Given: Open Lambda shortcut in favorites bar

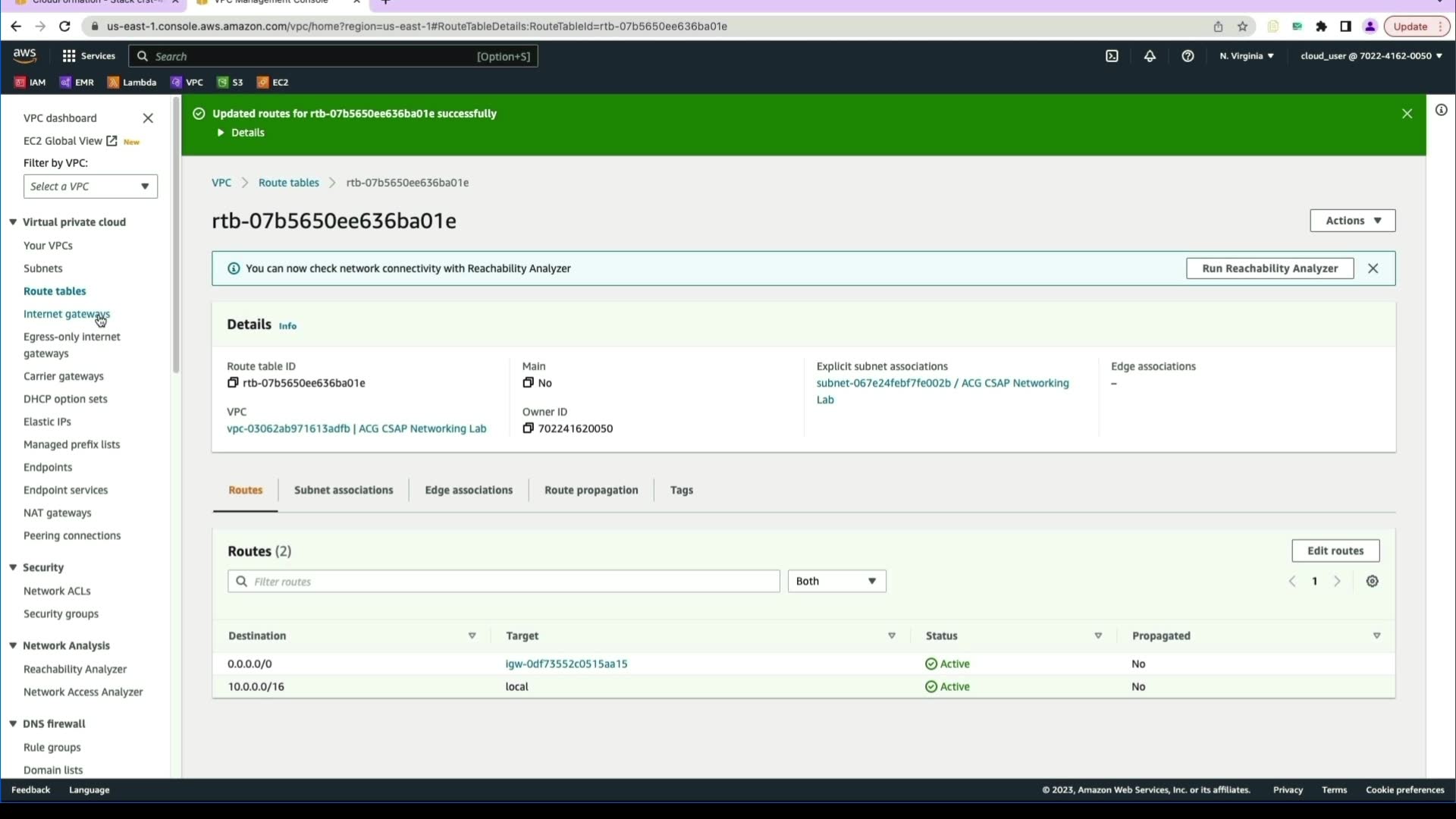Looking at the screenshot, I should coord(132,83).
